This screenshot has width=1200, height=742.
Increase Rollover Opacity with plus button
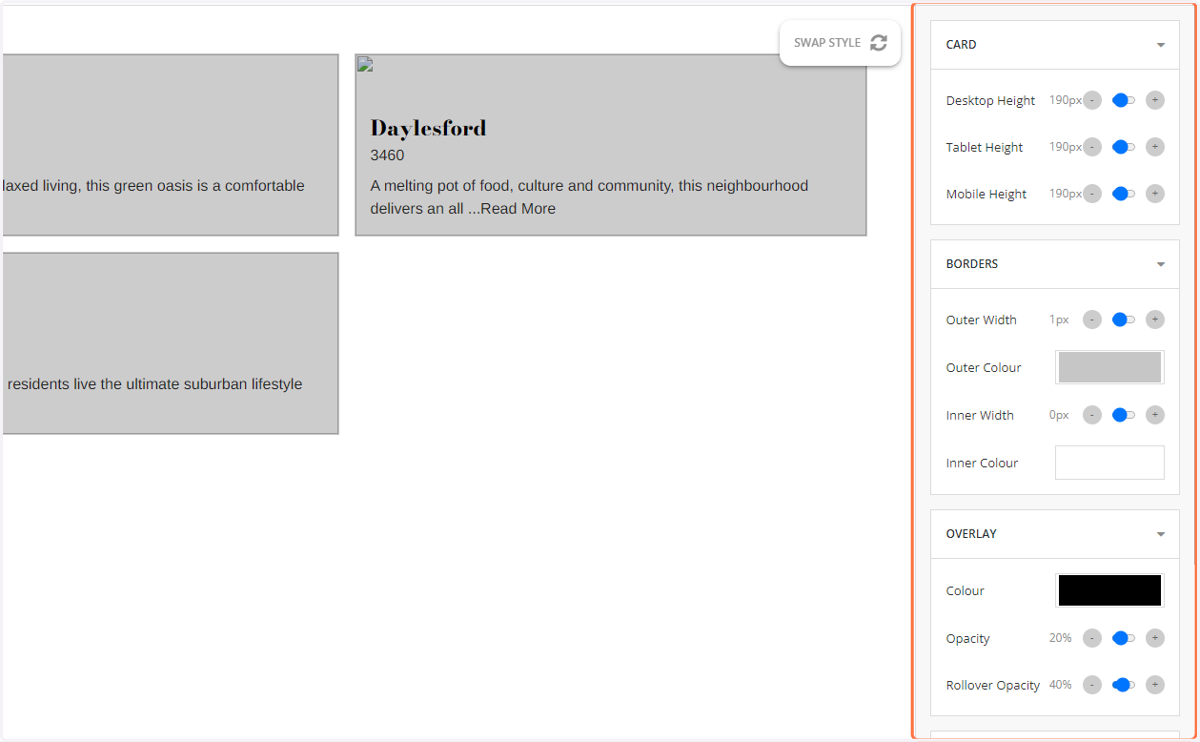[1155, 685]
